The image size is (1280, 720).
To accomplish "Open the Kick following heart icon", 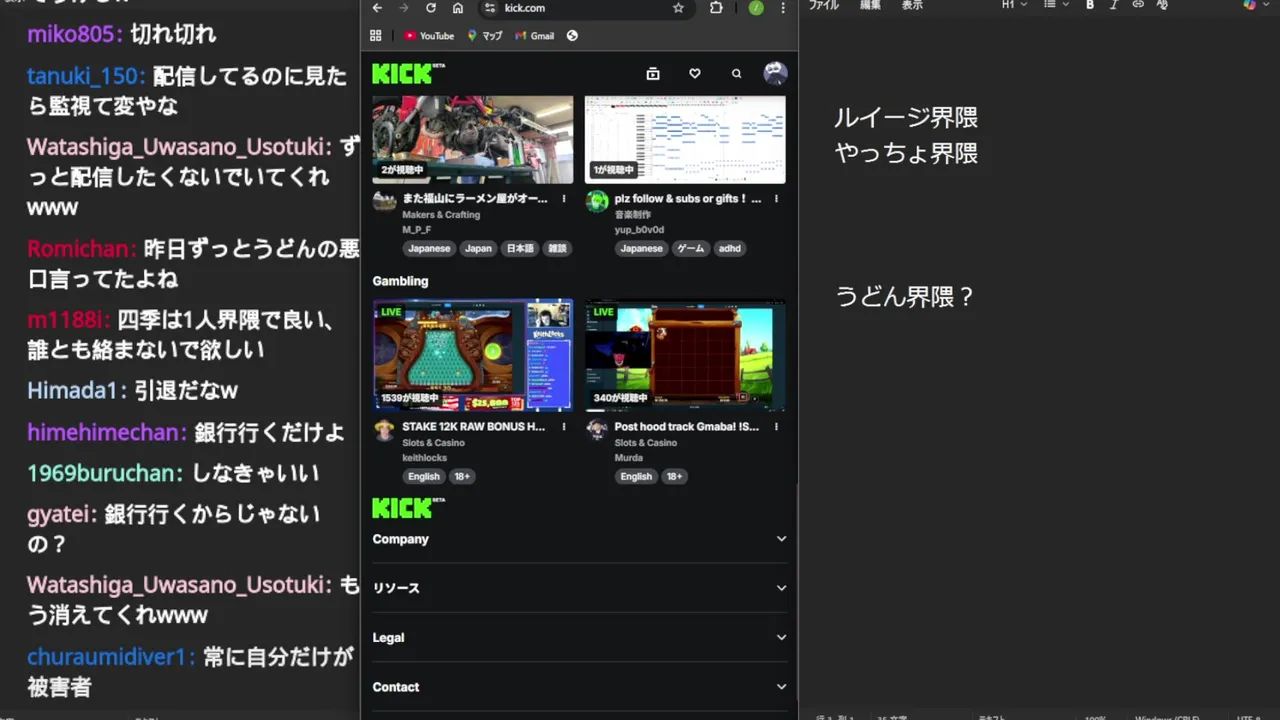I will point(695,73).
